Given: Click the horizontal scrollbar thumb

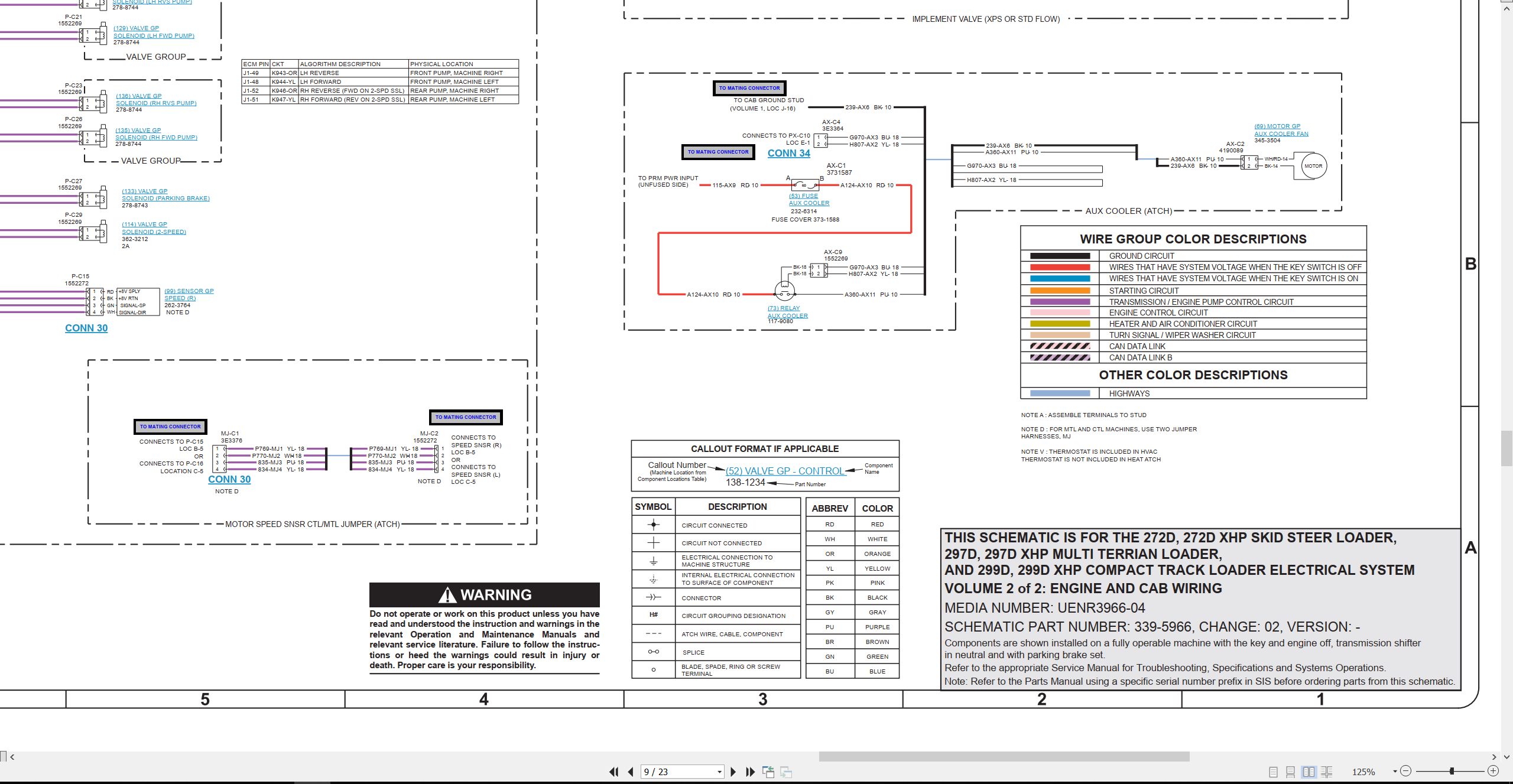Looking at the screenshot, I should pos(1004,757).
